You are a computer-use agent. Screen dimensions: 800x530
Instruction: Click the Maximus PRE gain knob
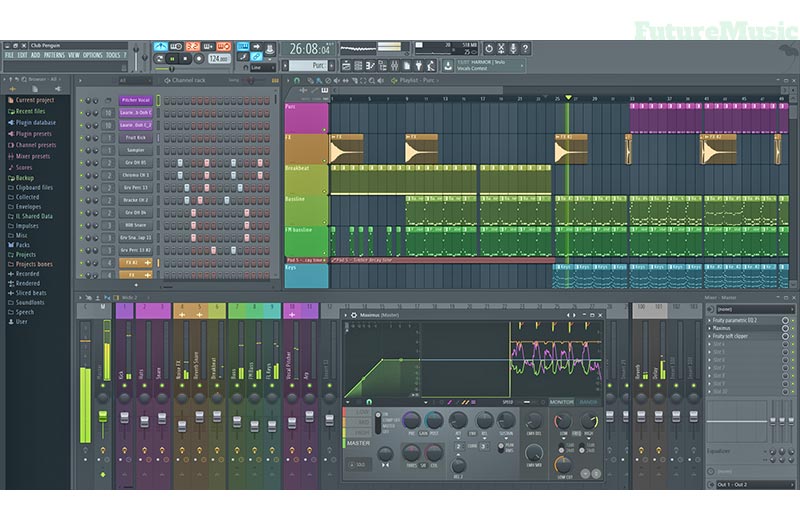411,420
